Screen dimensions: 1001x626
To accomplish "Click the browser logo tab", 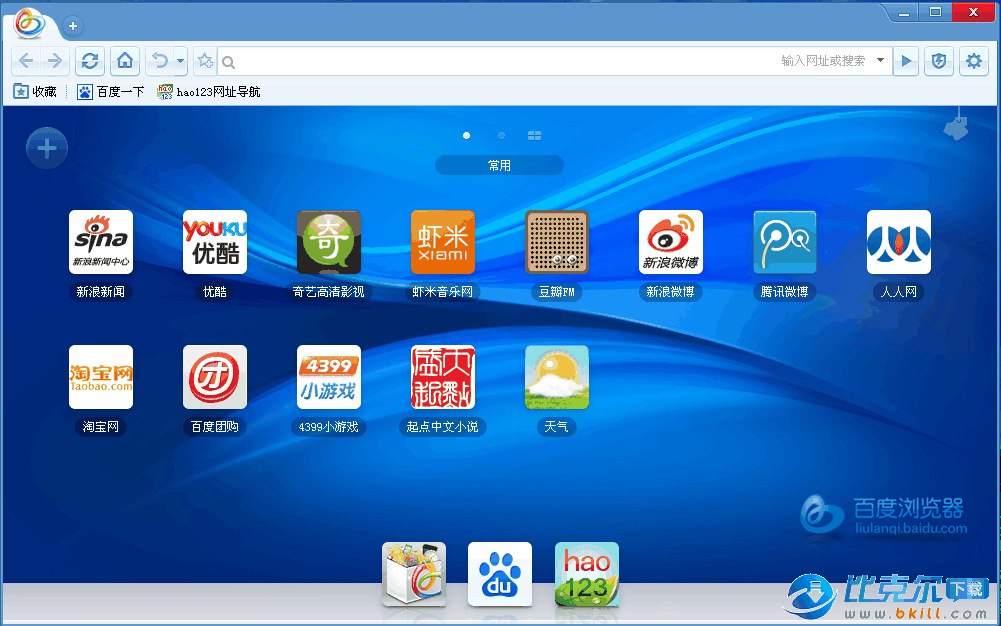I will 30,24.
